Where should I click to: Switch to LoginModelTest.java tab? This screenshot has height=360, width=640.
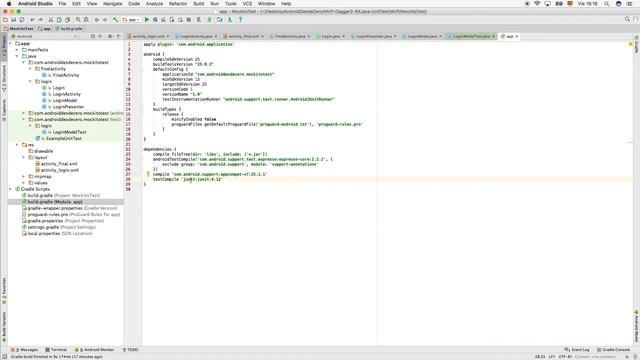(471, 36)
